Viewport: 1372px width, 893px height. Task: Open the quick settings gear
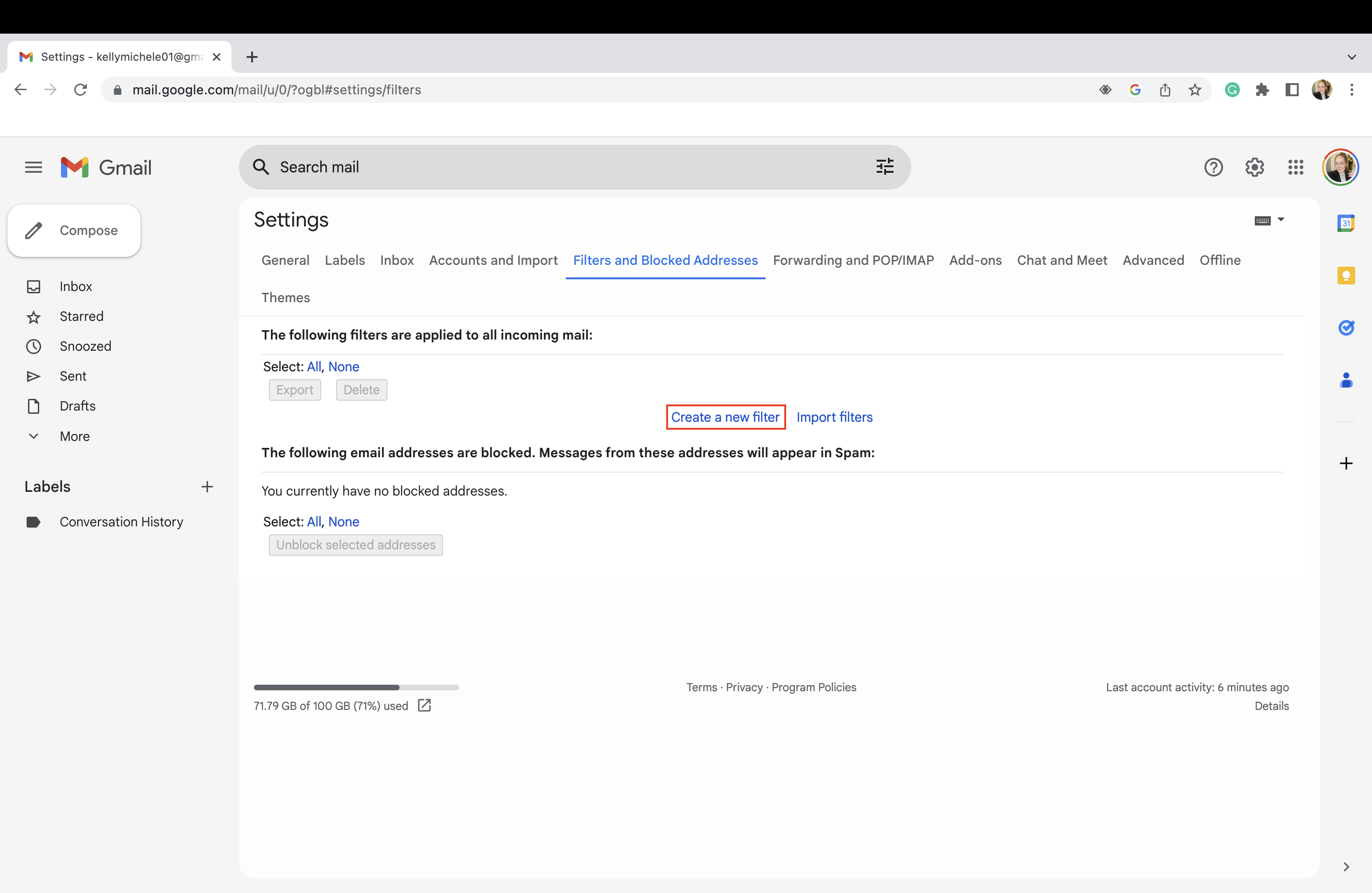(1254, 167)
